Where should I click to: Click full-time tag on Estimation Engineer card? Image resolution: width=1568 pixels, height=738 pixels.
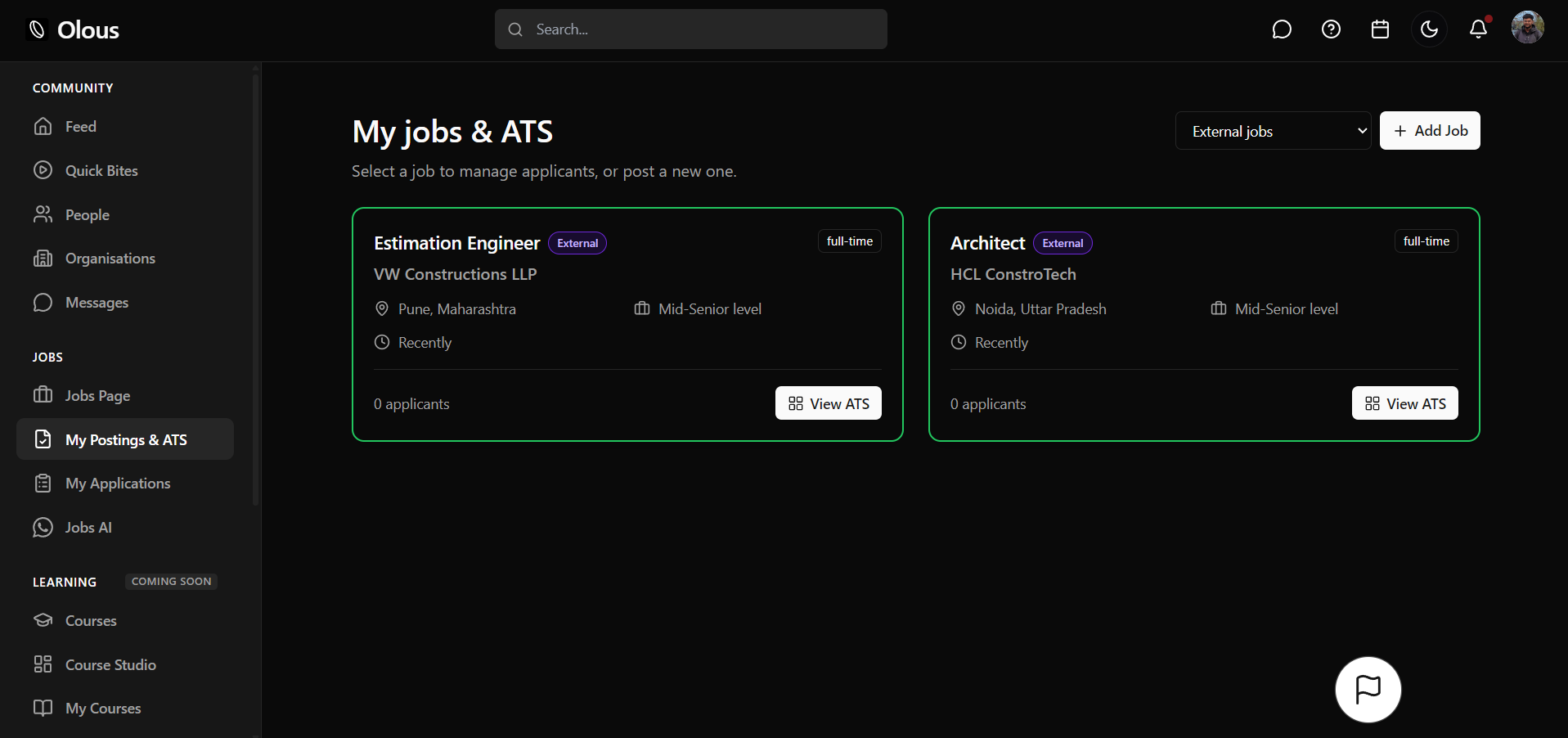(x=849, y=241)
